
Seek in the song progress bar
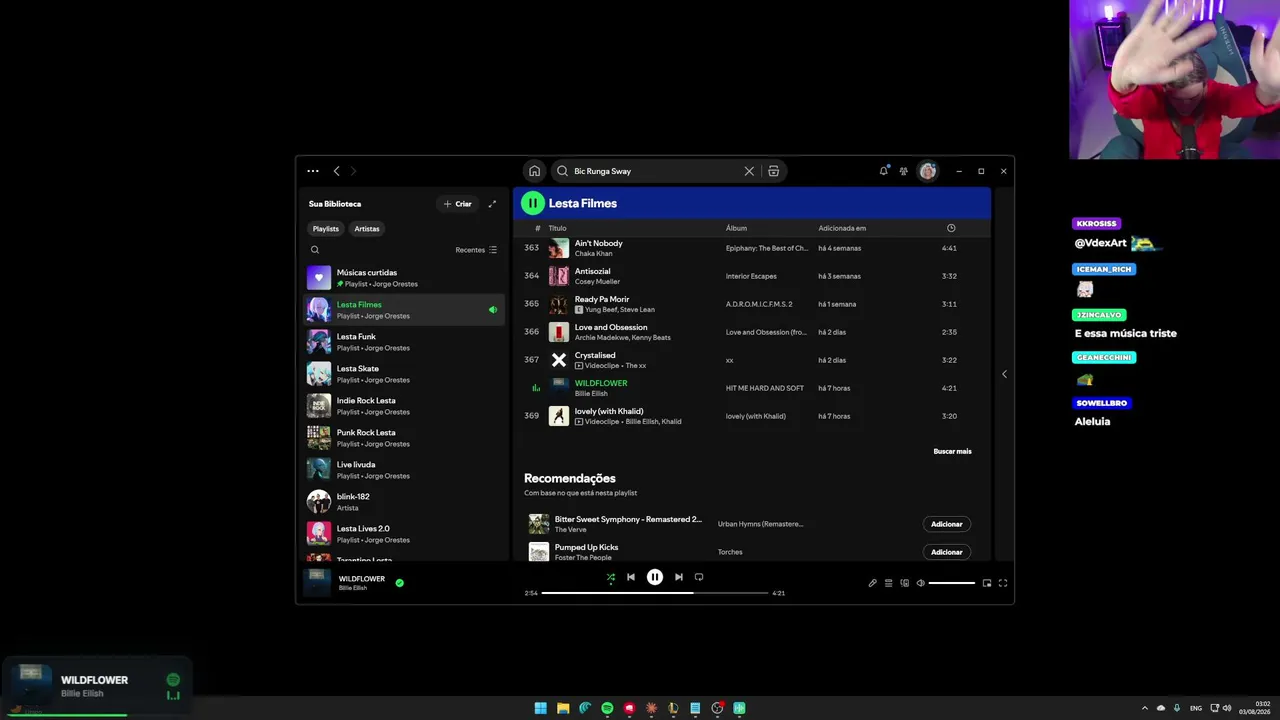[x=655, y=593]
